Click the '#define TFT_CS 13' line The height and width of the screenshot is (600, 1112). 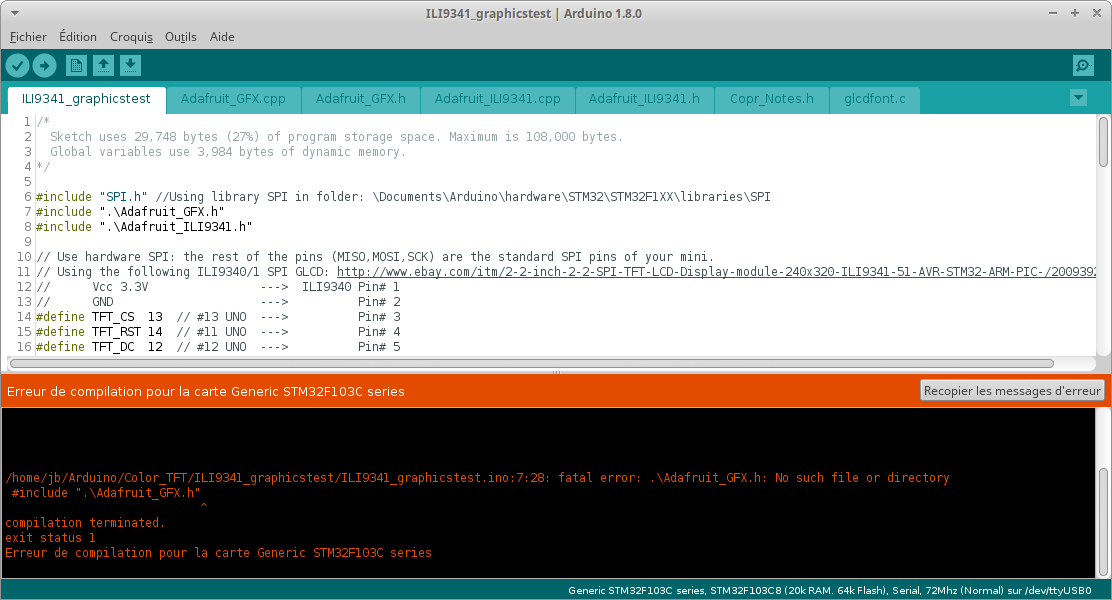pyautogui.click(x=218, y=316)
